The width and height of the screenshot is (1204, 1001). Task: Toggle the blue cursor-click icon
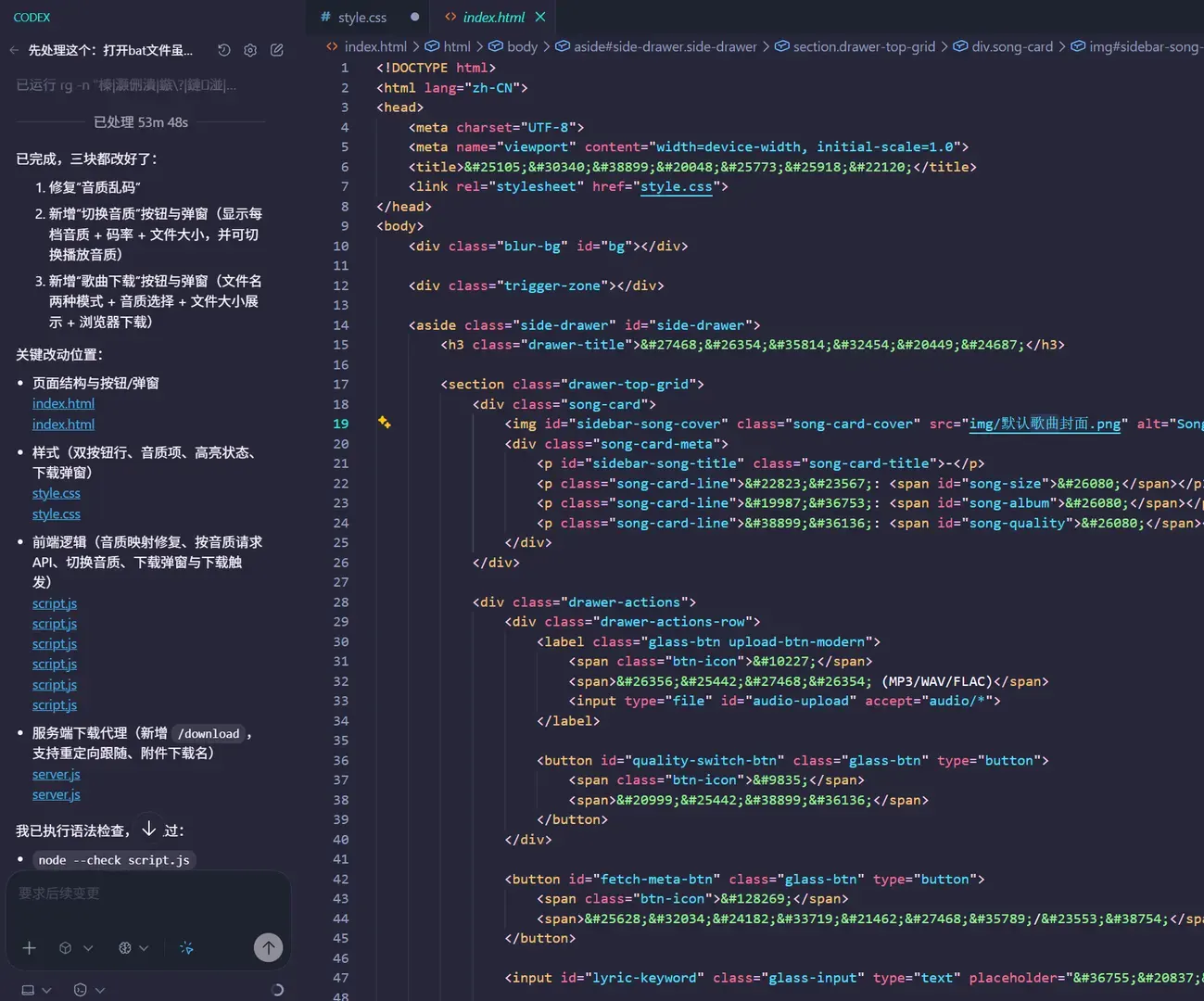click(x=186, y=947)
